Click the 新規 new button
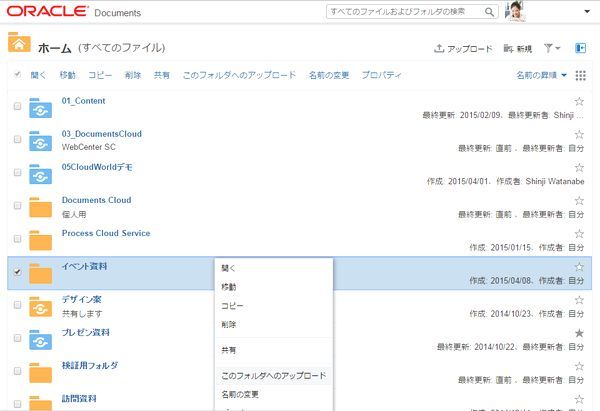Viewport: 600px width, 411px height. tap(518, 49)
